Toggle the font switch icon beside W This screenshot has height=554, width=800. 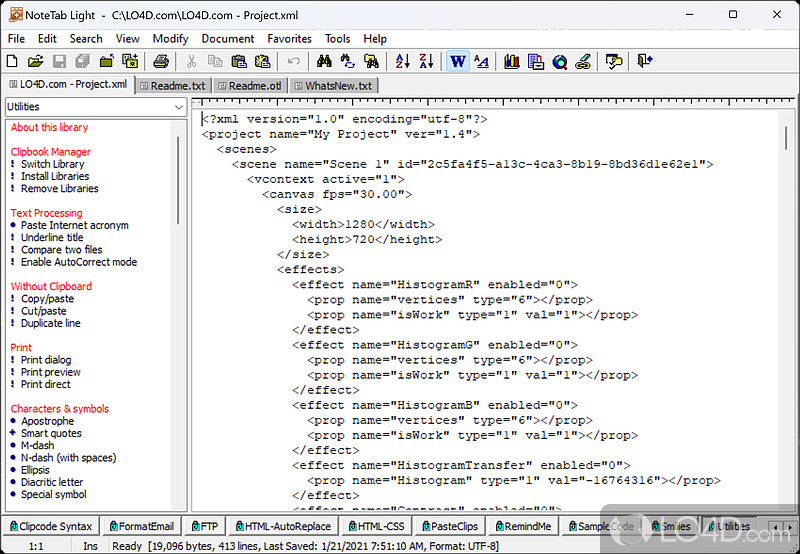point(481,62)
